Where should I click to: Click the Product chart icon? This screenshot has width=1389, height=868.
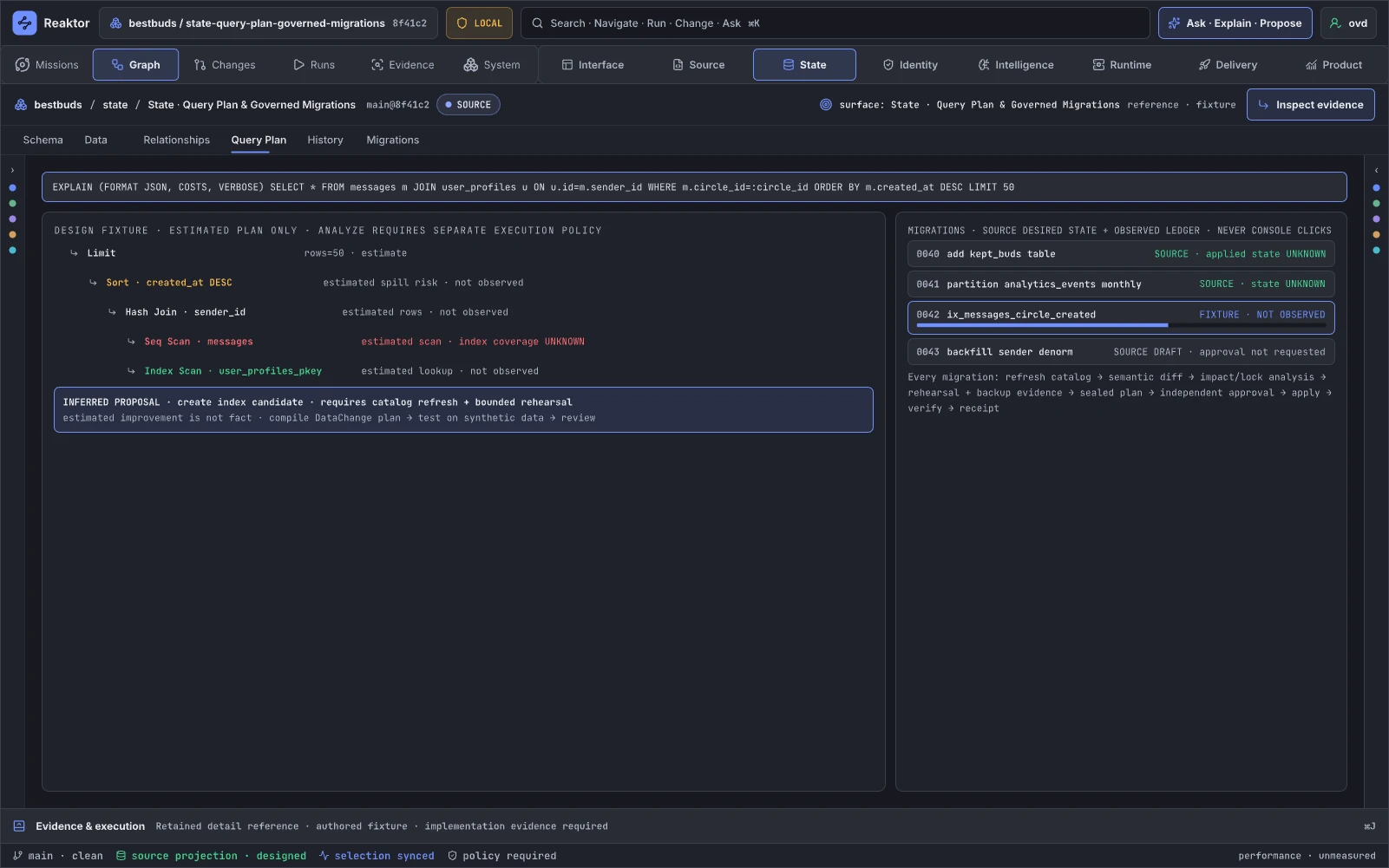[1311, 65]
